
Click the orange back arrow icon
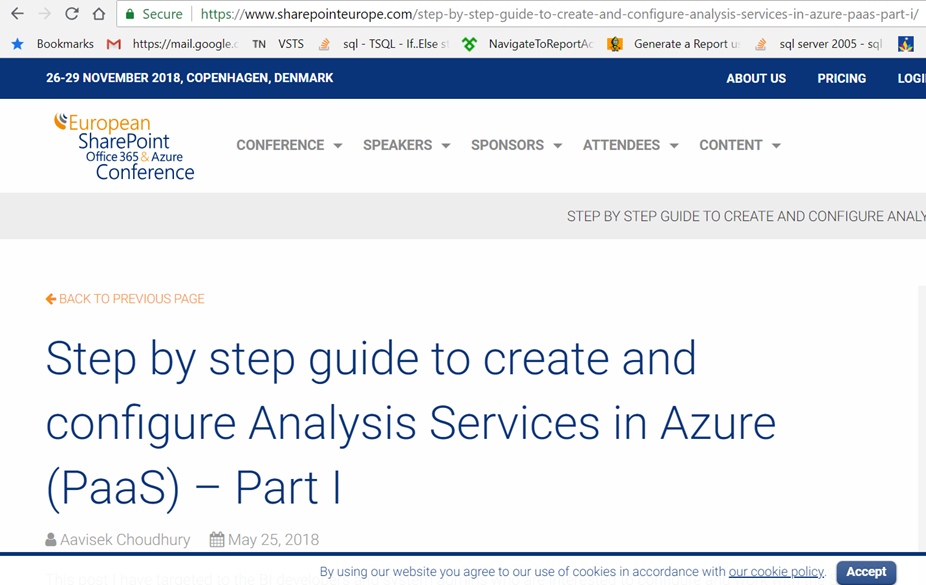pos(51,299)
